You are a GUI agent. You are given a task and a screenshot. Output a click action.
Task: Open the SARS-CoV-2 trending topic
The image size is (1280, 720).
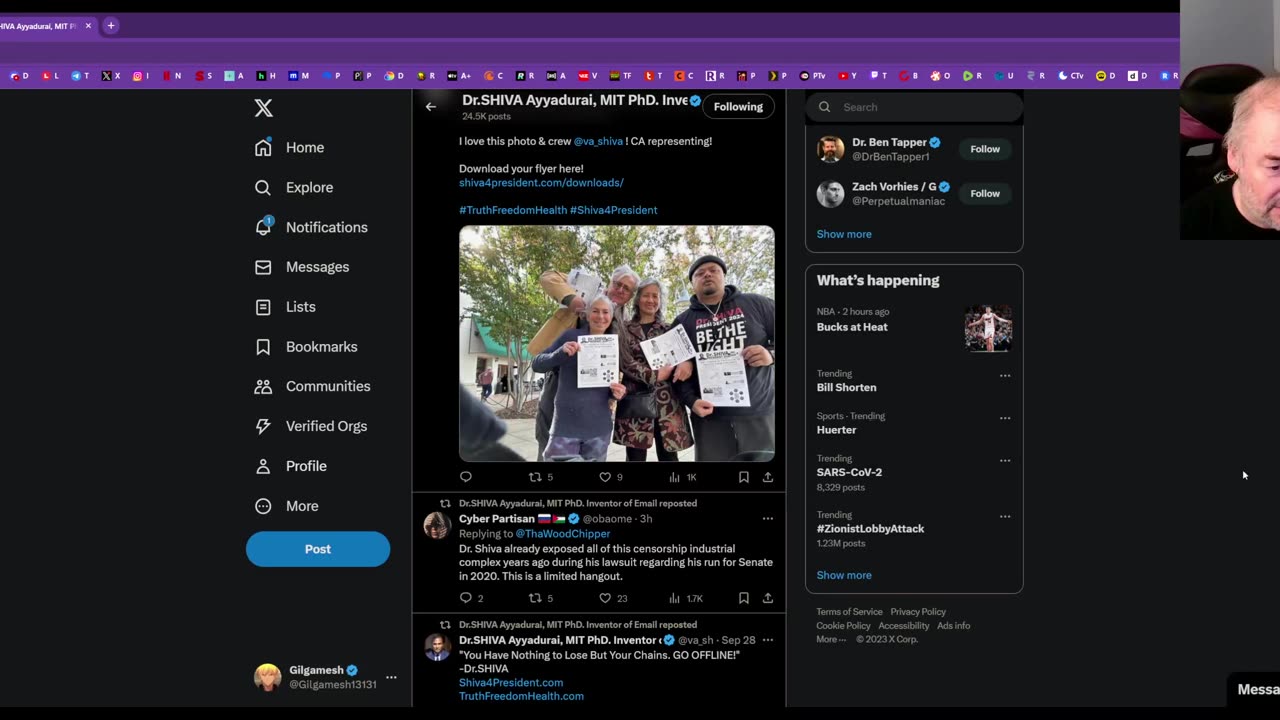pyautogui.click(x=849, y=472)
